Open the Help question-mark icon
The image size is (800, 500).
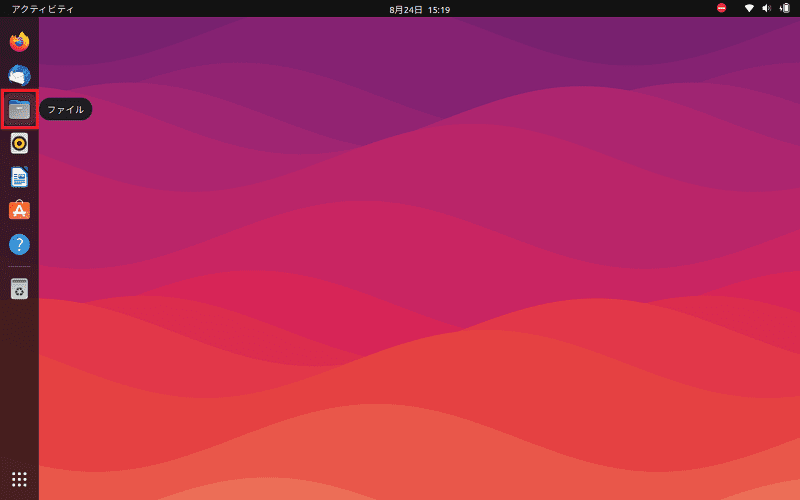19,244
